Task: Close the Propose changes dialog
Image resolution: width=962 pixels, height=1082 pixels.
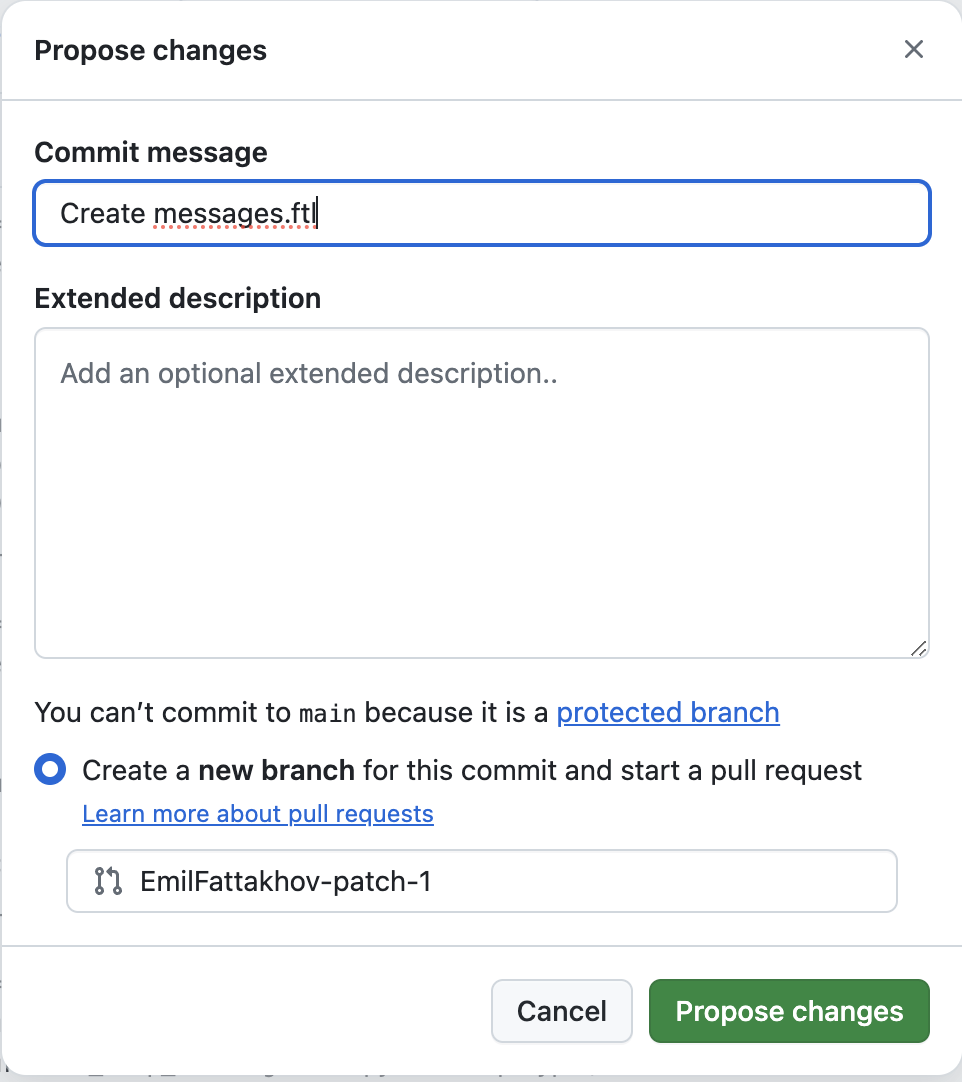Action: click(913, 50)
